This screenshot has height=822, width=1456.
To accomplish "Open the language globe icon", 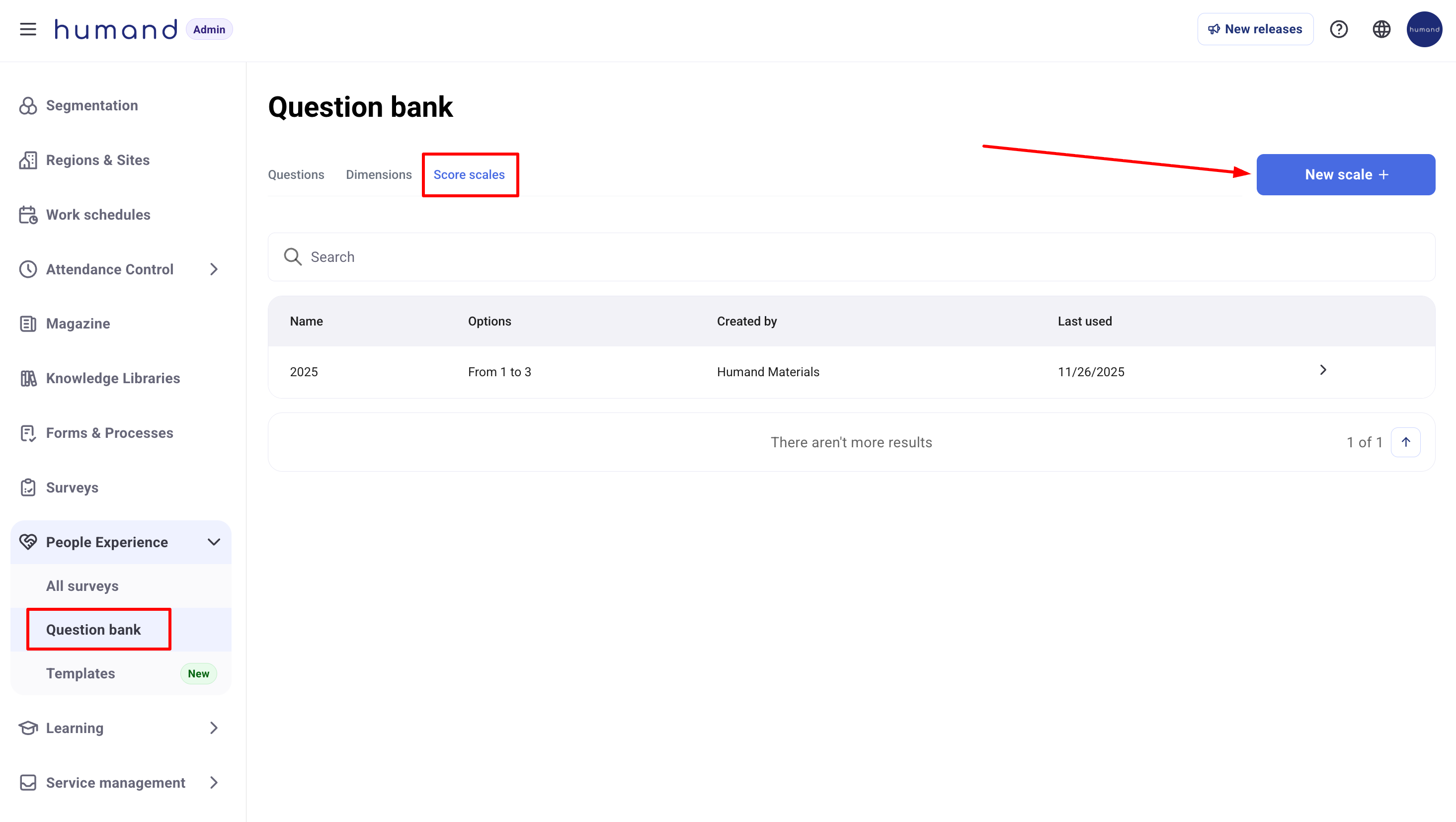I will point(1381,29).
